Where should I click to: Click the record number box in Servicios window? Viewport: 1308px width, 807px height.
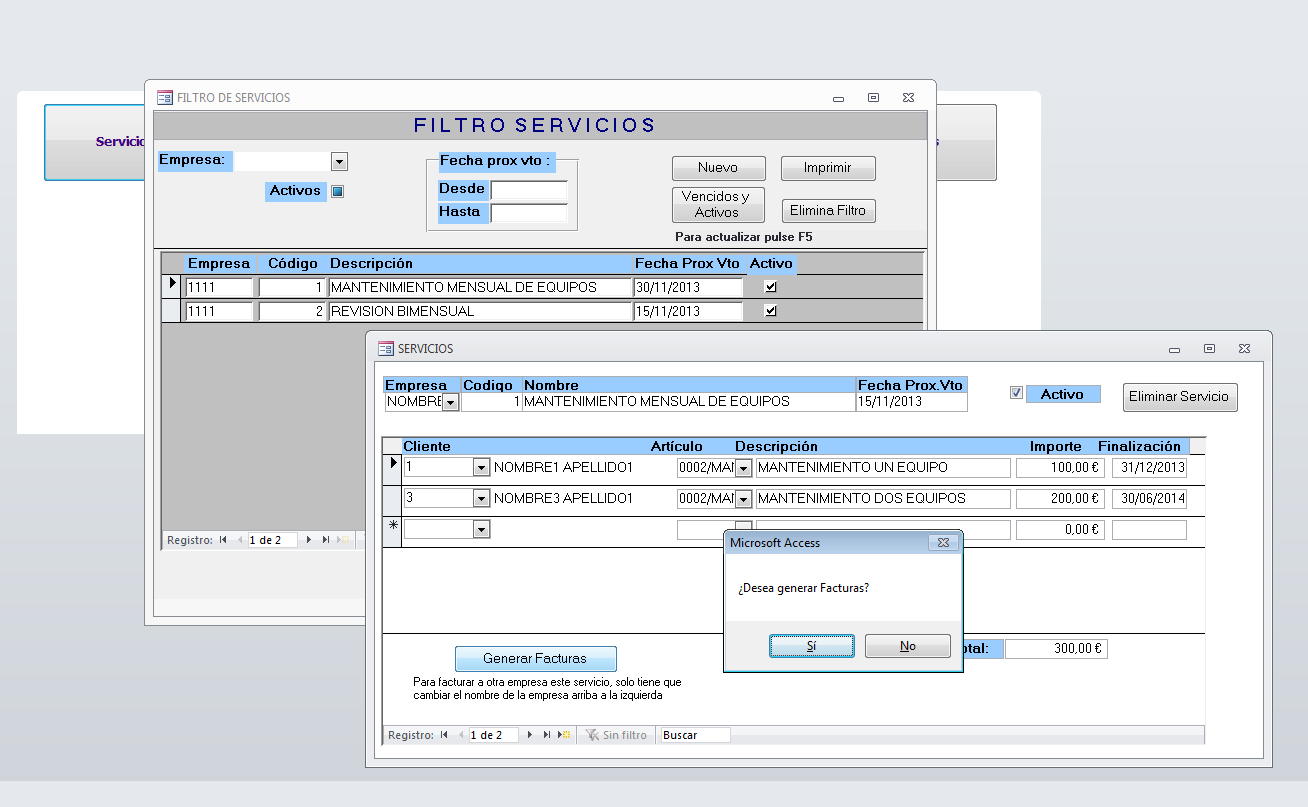coord(494,735)
